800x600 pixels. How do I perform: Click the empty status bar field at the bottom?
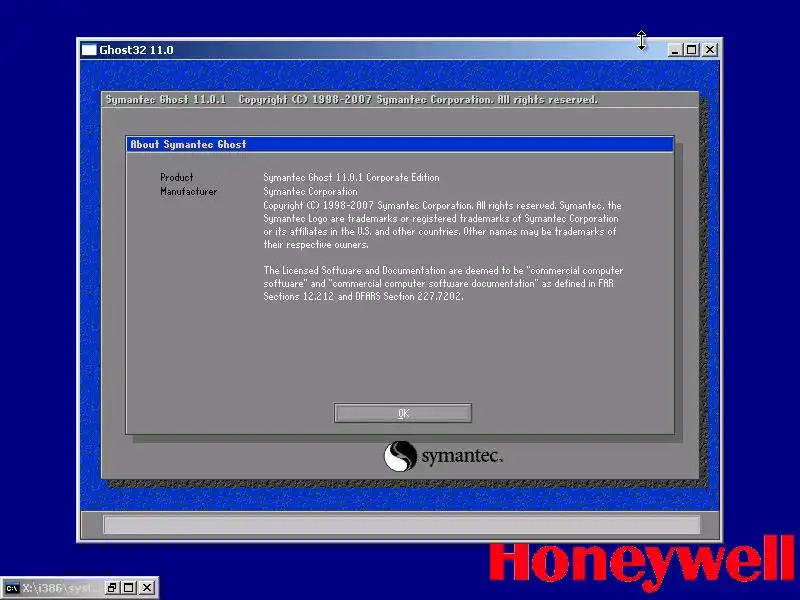tap(402, 524)
